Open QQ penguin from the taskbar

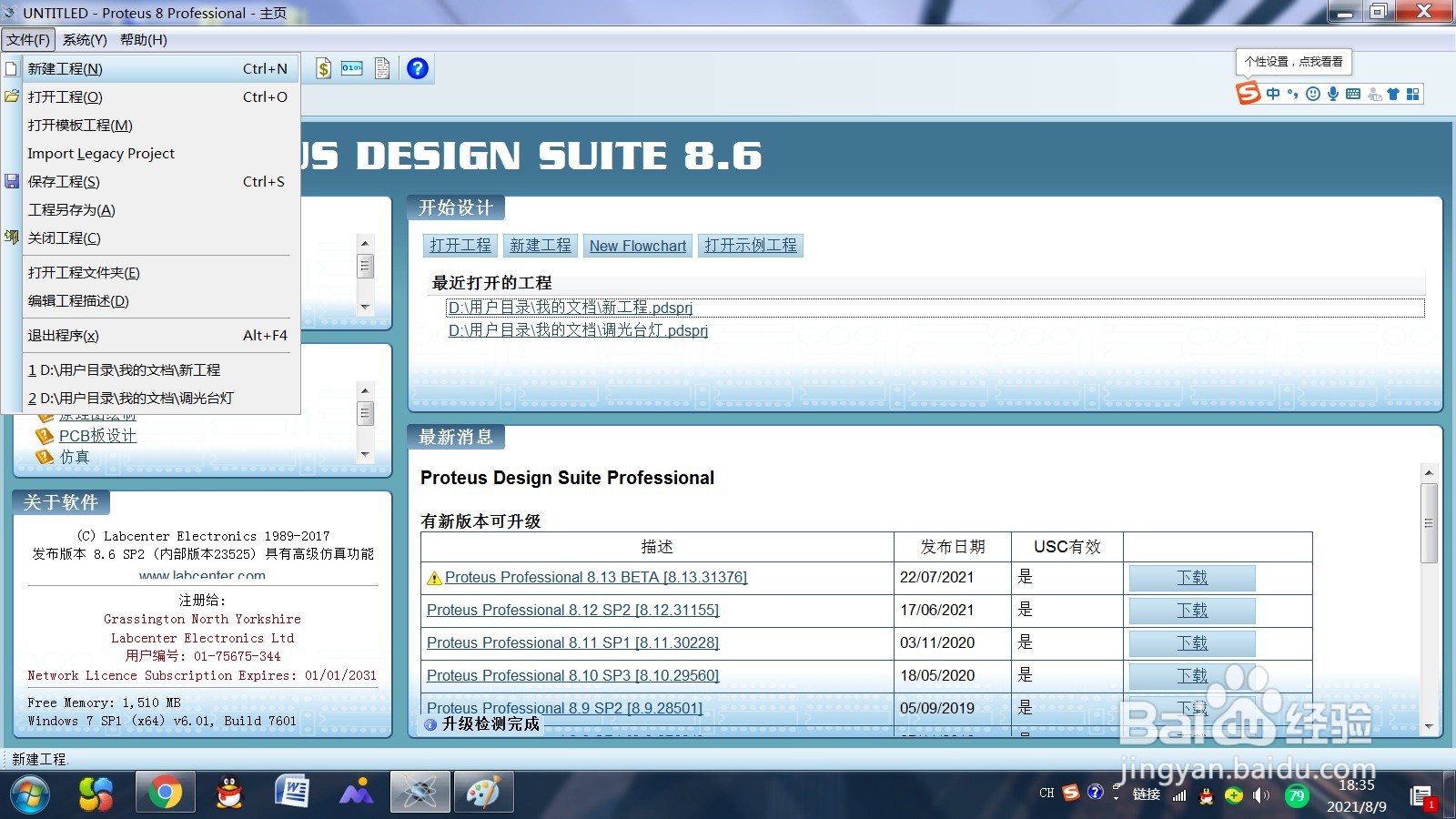(x=229, y=794)
